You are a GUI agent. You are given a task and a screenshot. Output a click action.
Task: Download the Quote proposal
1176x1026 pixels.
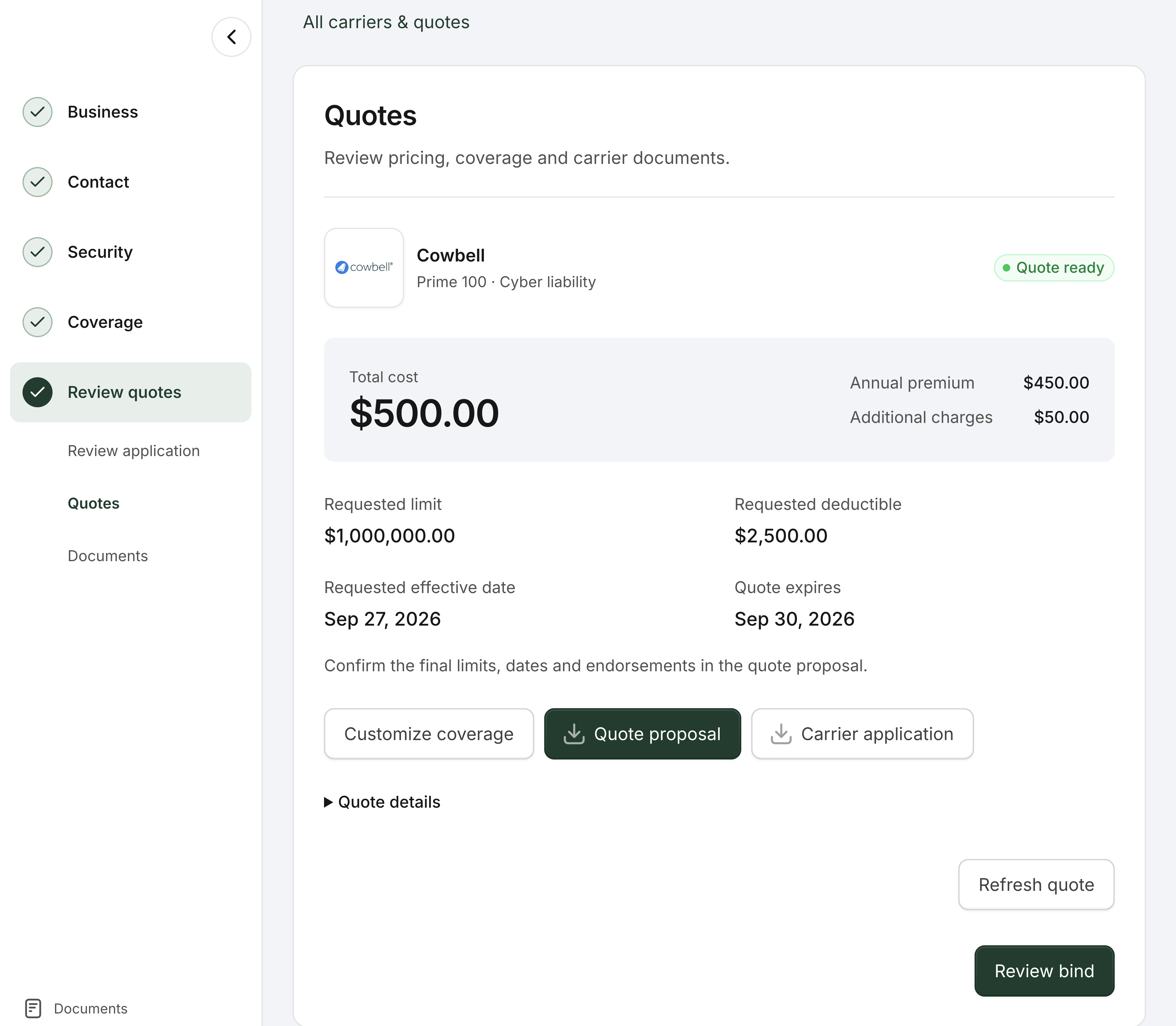642,734
